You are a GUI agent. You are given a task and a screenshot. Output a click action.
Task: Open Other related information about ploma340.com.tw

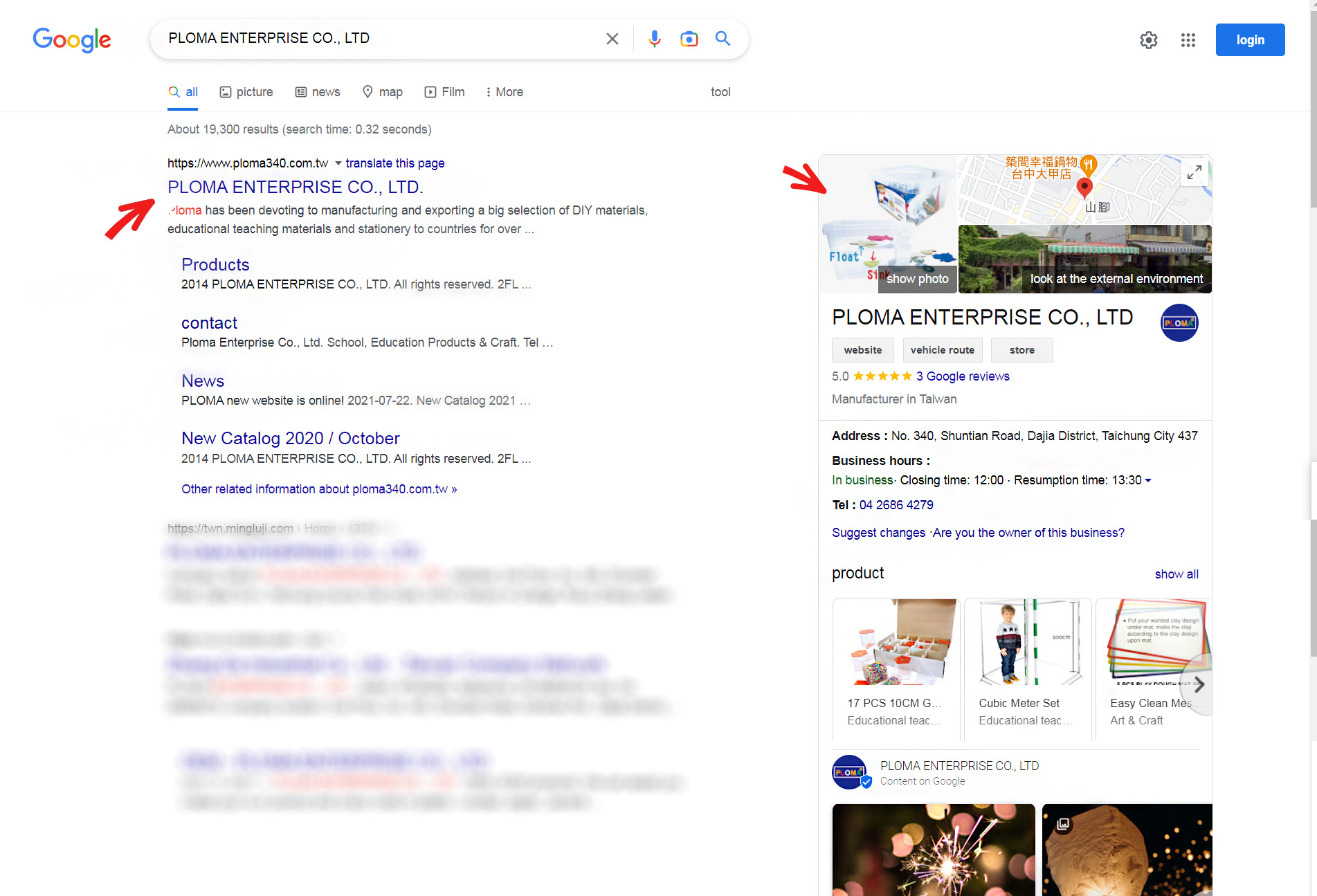(x=319, y=489)
